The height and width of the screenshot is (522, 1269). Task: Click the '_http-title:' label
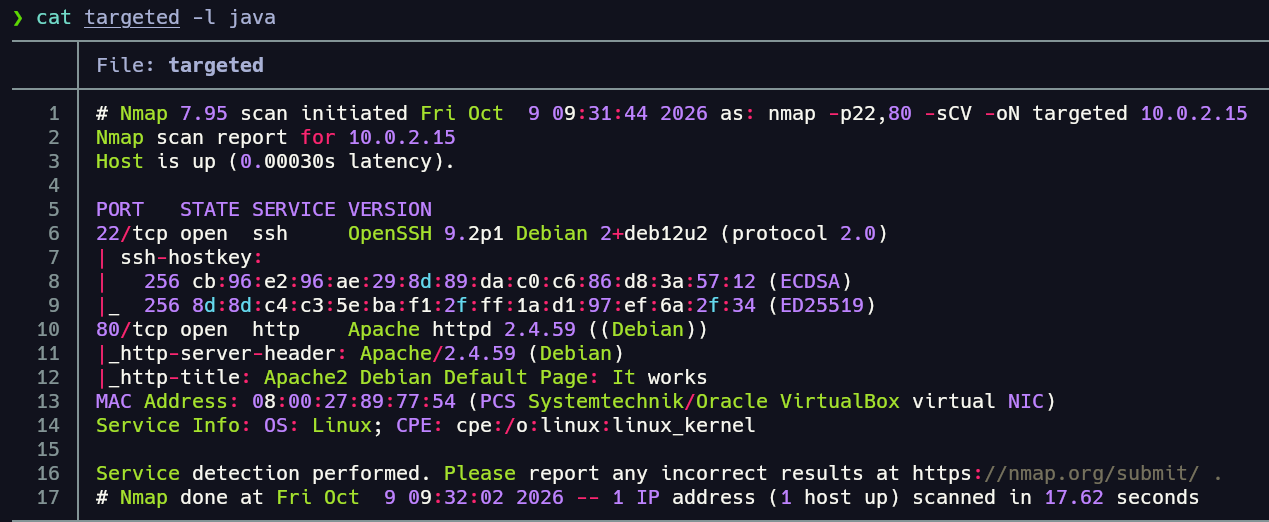click(x=180, y=377)
